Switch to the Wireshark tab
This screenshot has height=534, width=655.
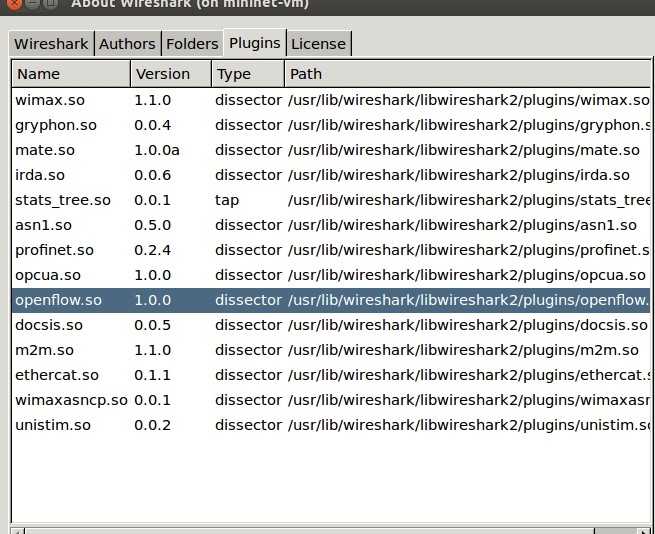(51, 43)
